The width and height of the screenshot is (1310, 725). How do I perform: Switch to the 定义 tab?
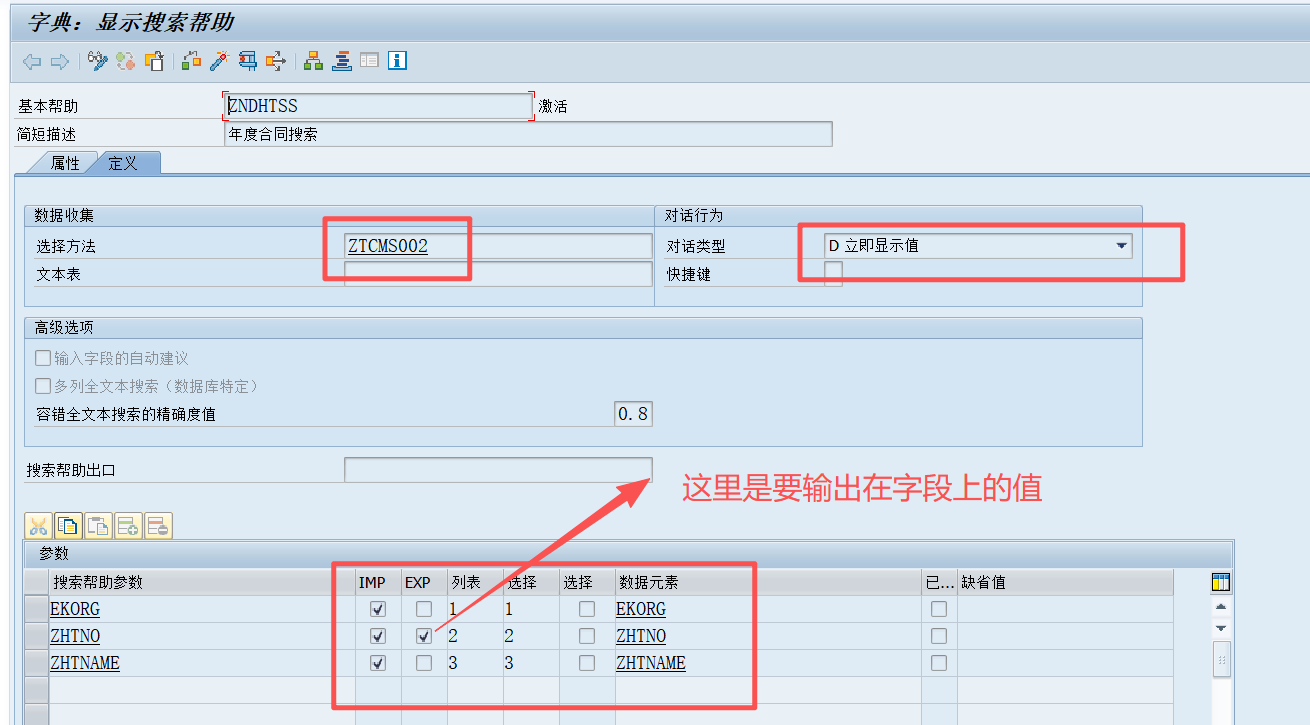point(123,163)
